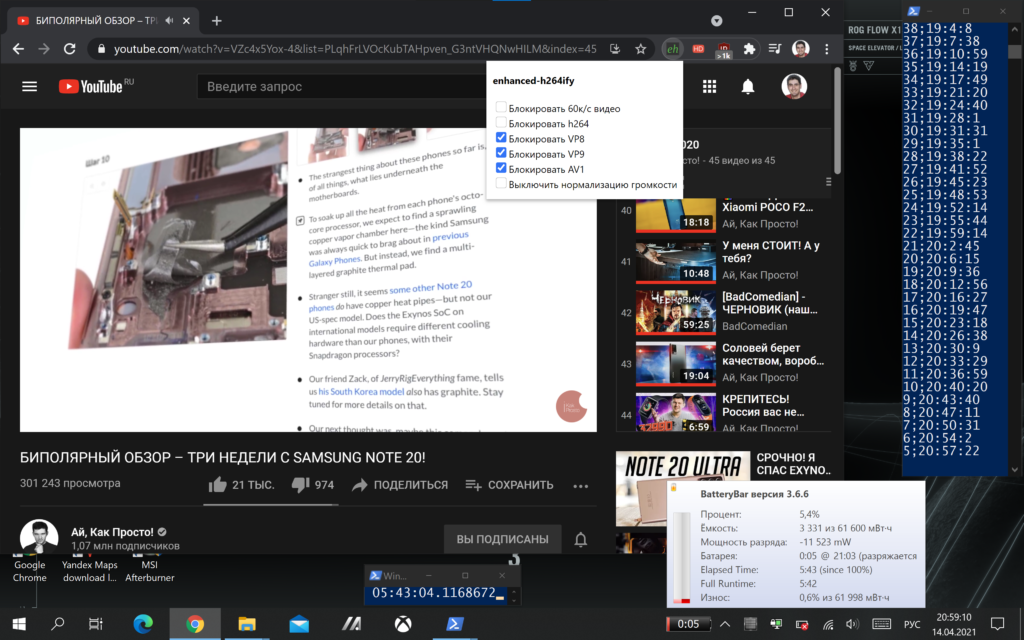Open the Windows action center
Image resolution: width=1024 pixels, height=640 pixels.
pos(997,624)
